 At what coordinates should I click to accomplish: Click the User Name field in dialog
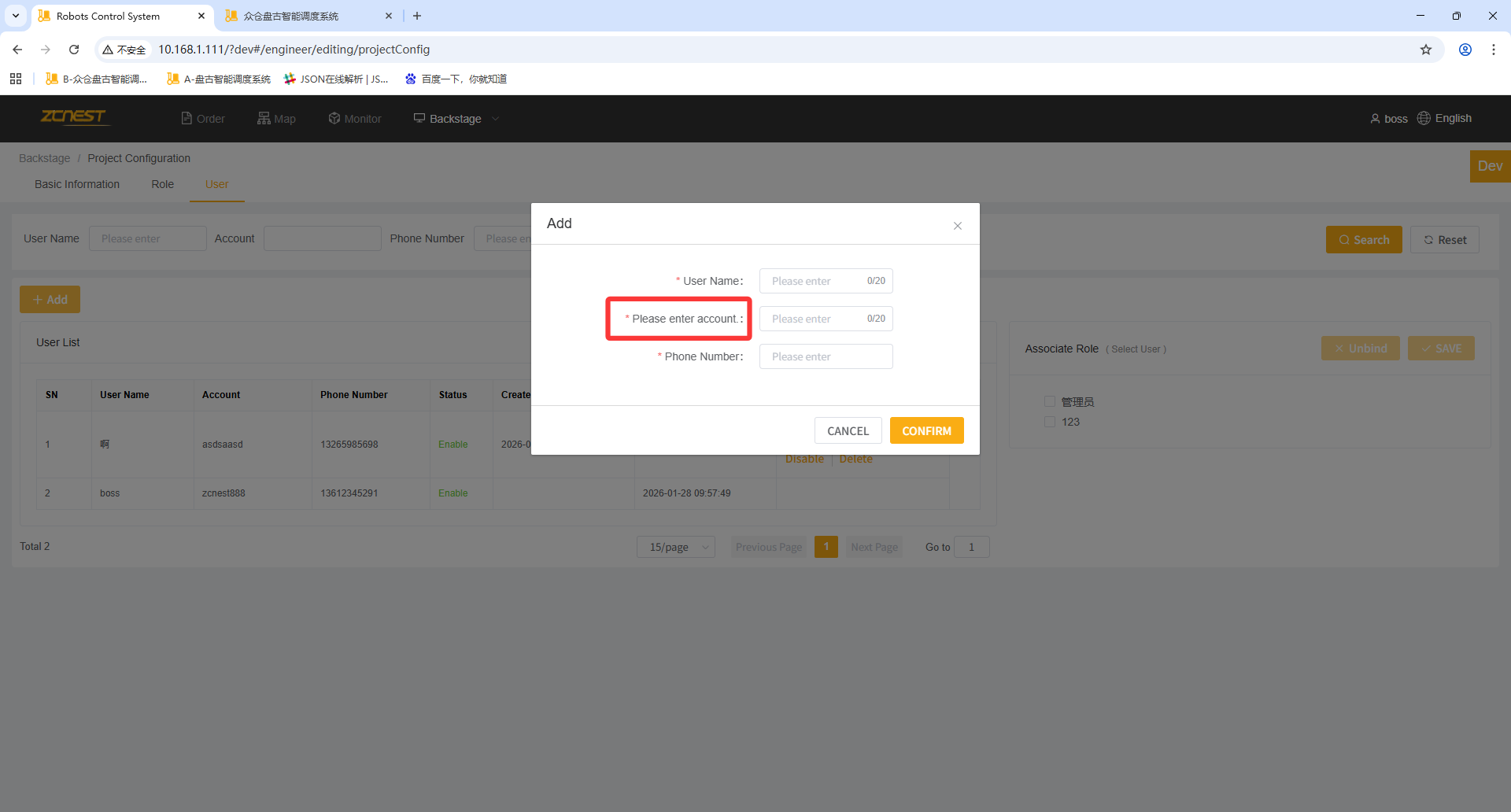coord(815,281)
